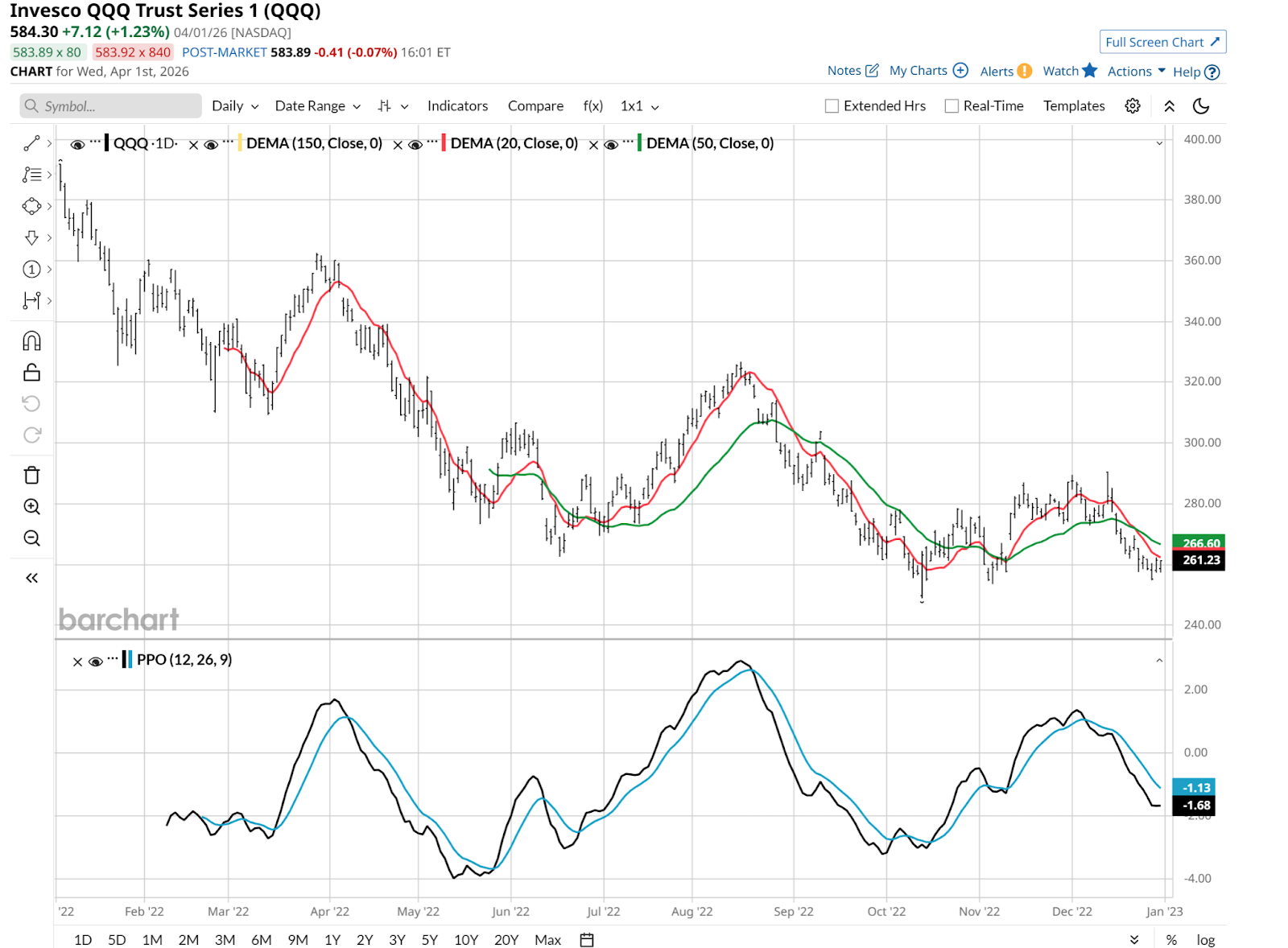Undo the last chart action
This screenshot has width=1288, height=948.
31,403
